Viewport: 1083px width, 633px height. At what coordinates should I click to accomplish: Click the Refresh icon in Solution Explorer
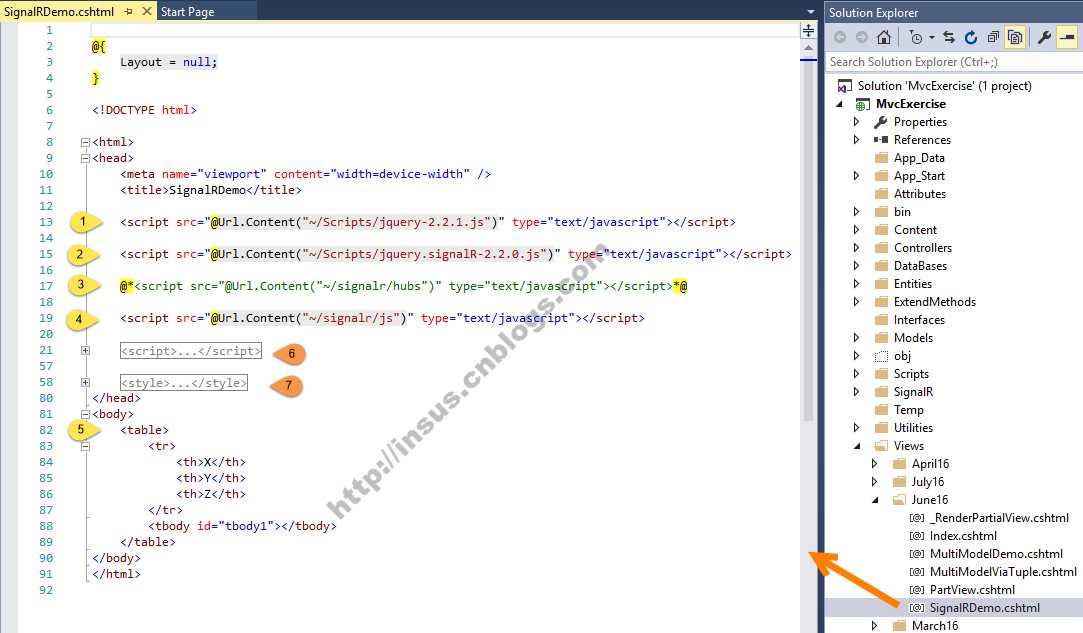tap(971, 37)
